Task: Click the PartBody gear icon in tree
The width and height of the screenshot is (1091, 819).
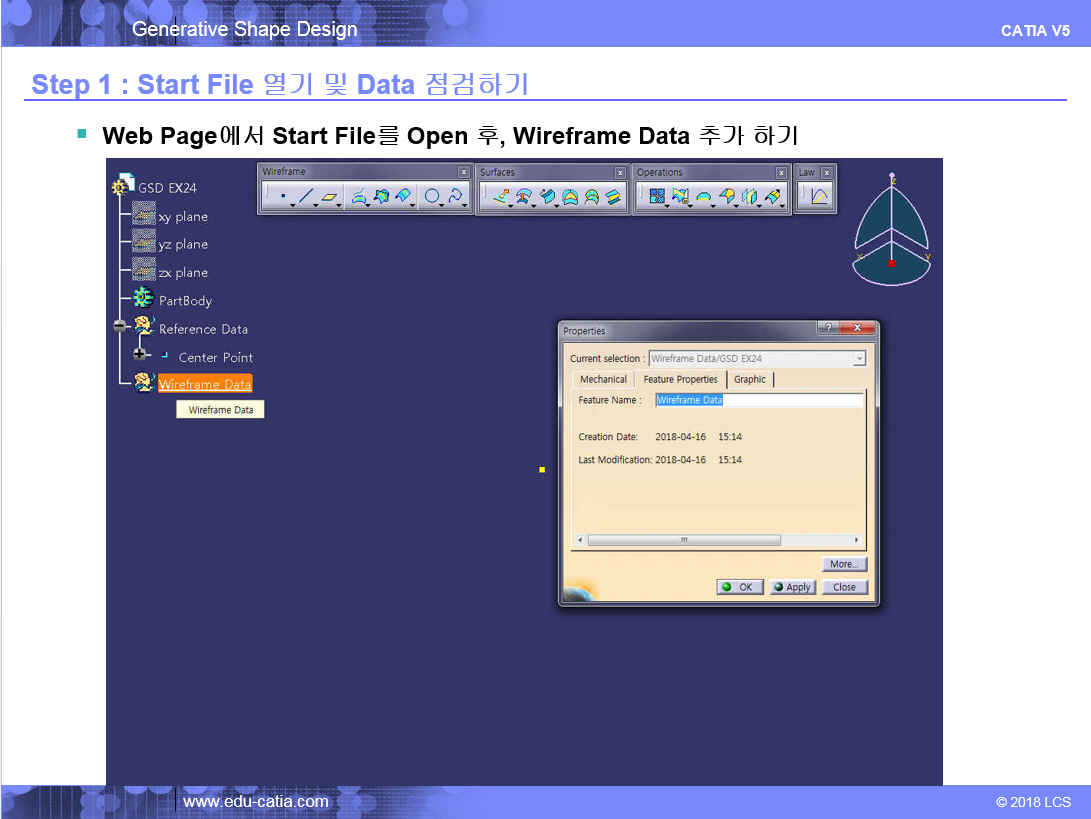Action: pyautogui.click(x=143, y=300)
